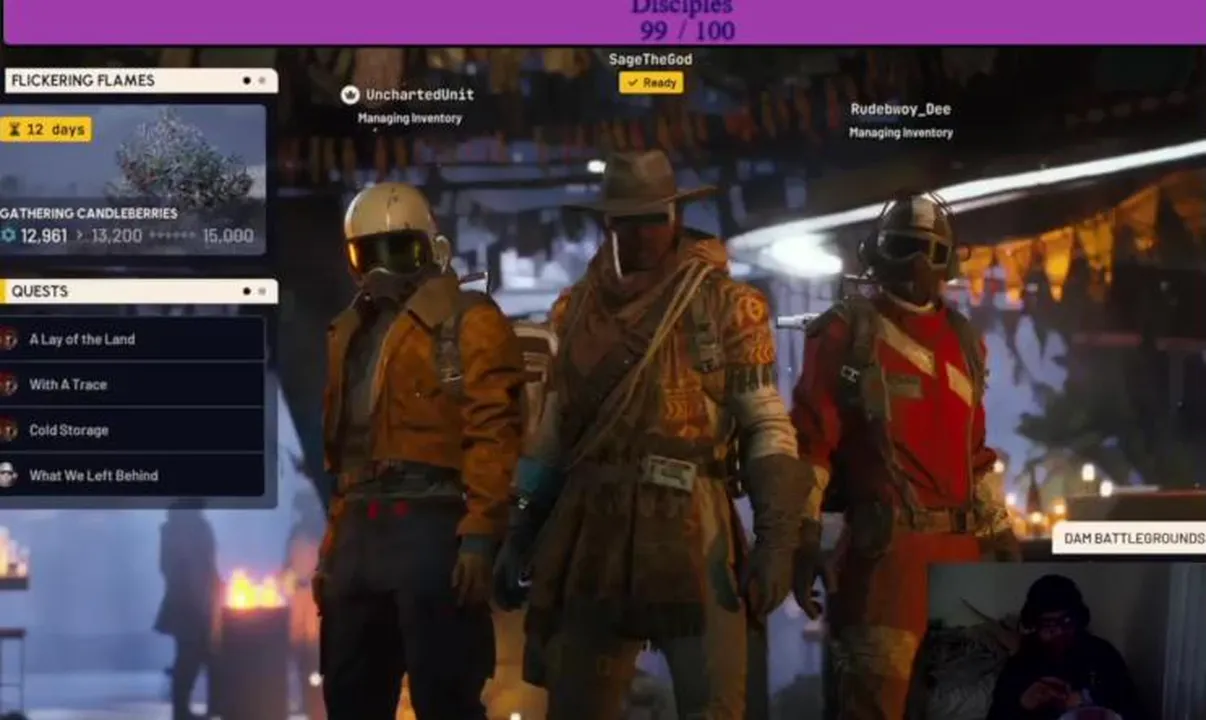Click the Dam Battlegrounds map label
Image resolution: width=1206 pixels, height=720 pixels.
[x=1129, y=538]
